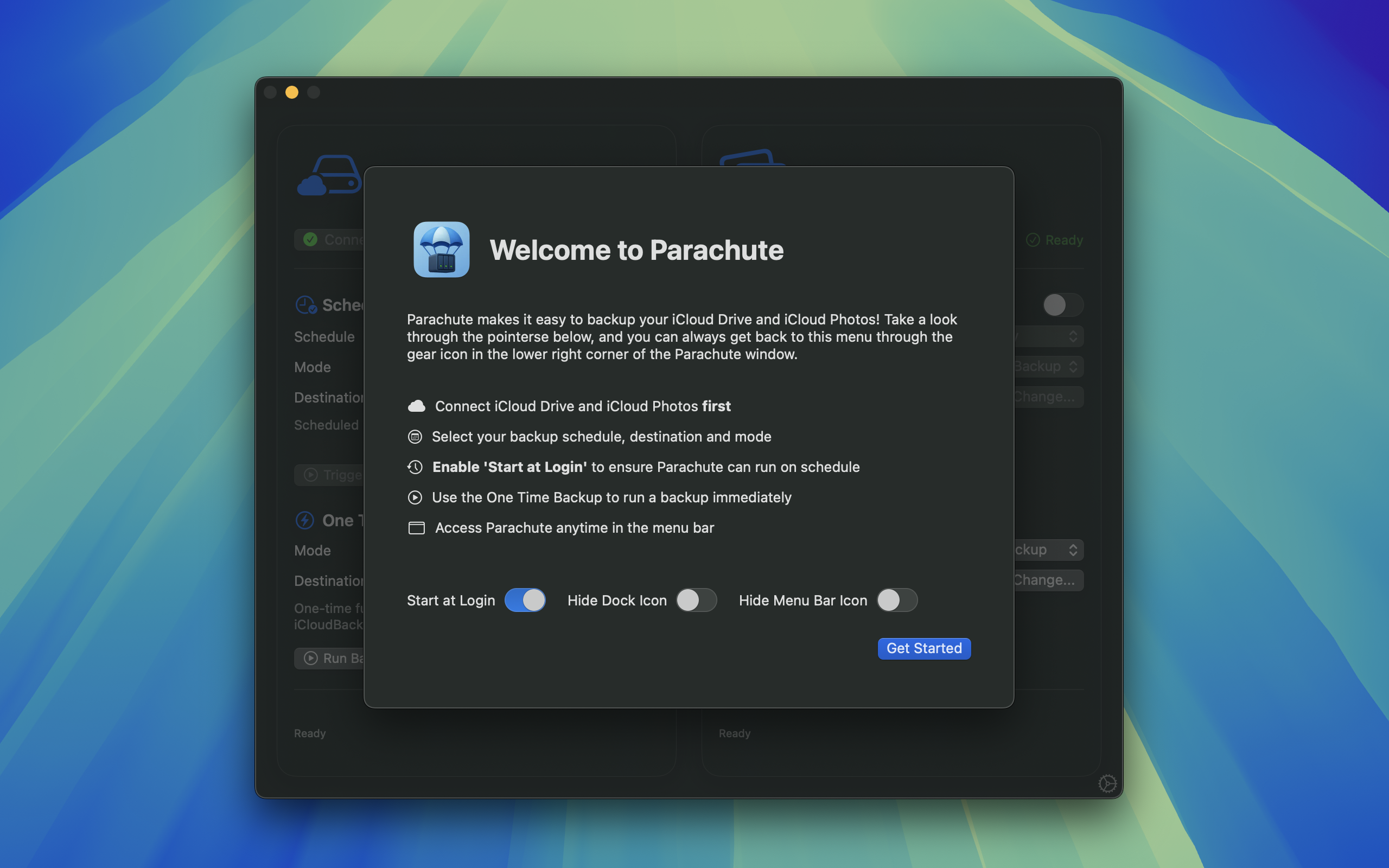
Task: Disable the Start at Login toggle
Action: tap(525, 601)
